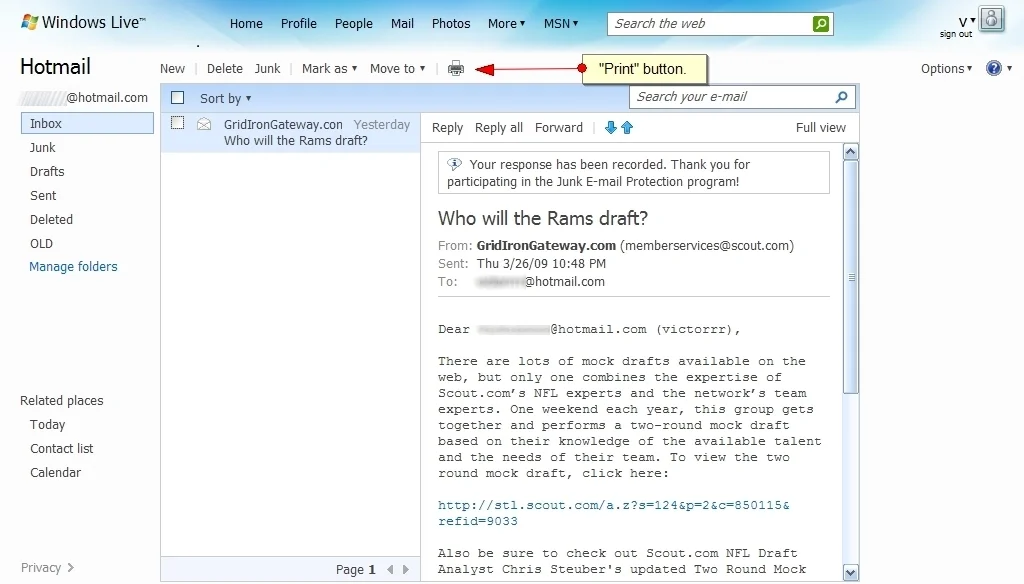Click New to compose a message
The height and width of the screenshot is (584, 1024).
click(x=172, y=69)
